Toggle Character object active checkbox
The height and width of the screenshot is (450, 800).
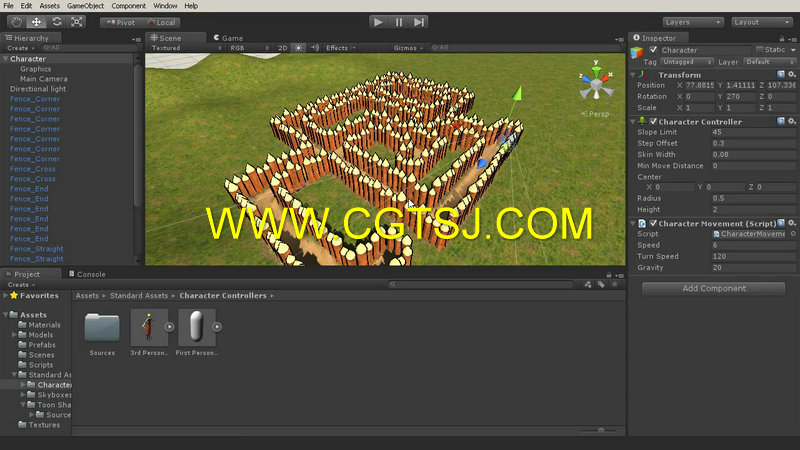click(653, 49)
